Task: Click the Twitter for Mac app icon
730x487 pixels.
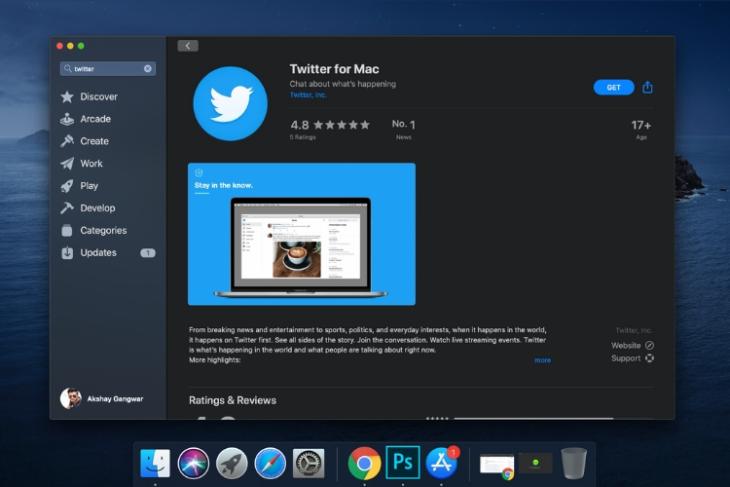Action: 230,103
